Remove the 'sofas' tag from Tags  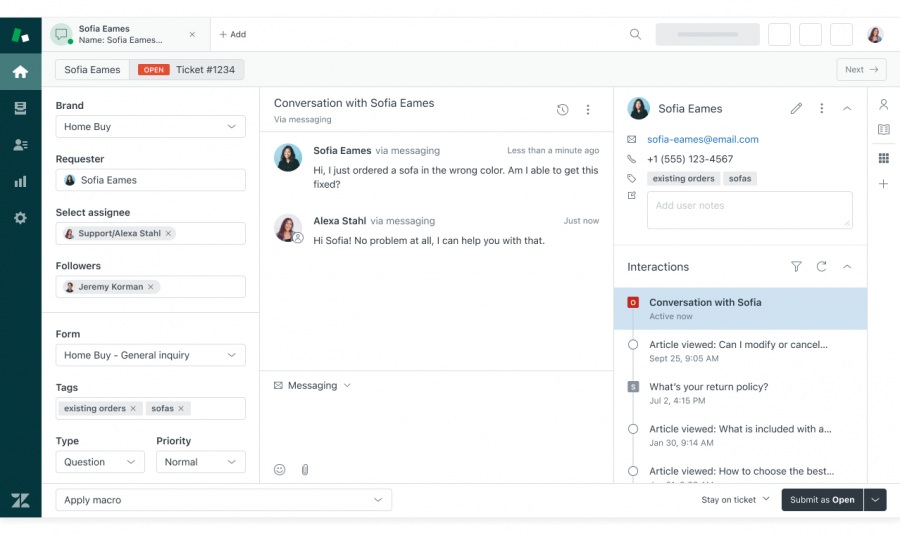[x=183, y=409]
